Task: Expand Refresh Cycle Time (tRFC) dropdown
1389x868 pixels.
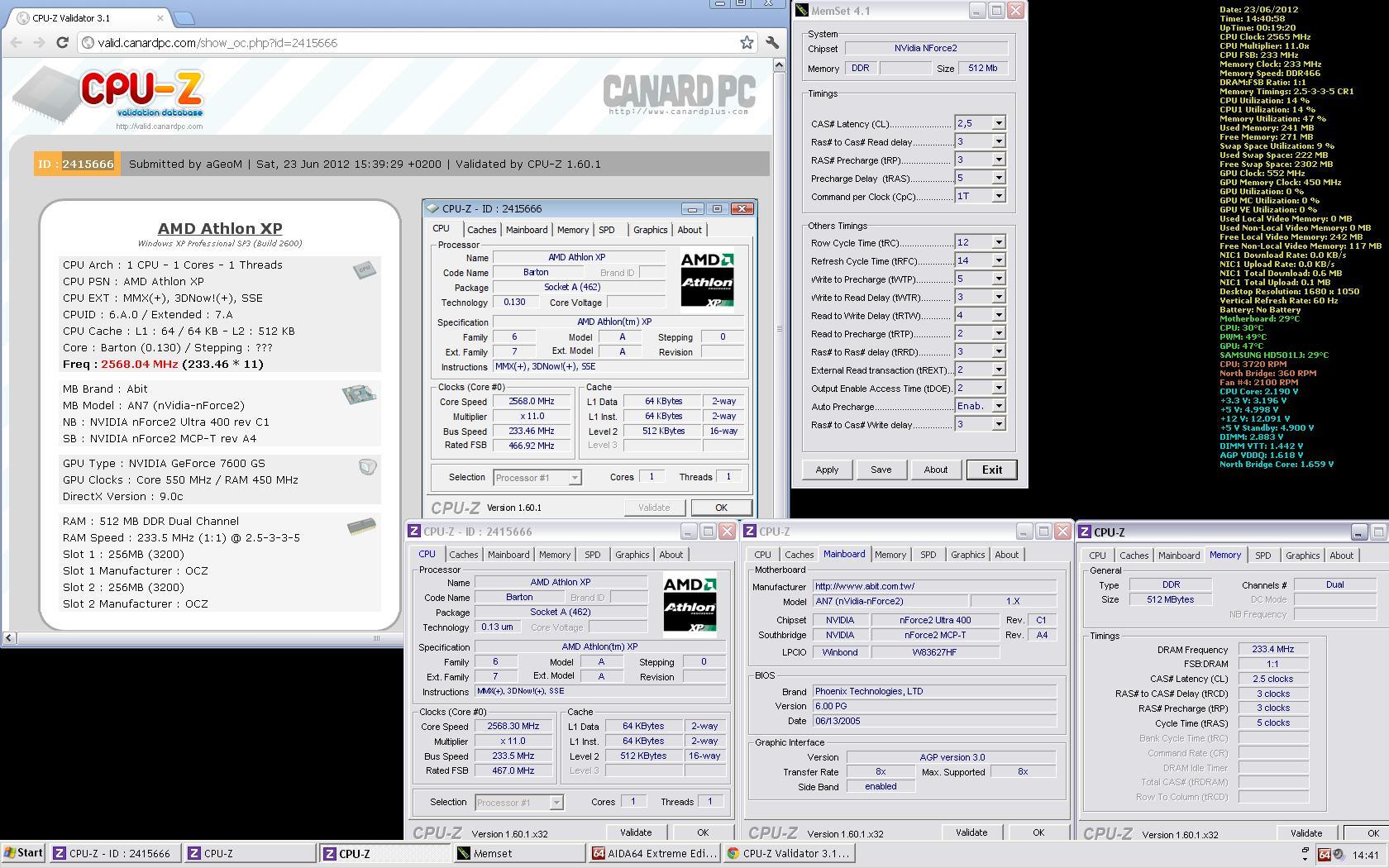Action: click(x=998, y=260)
